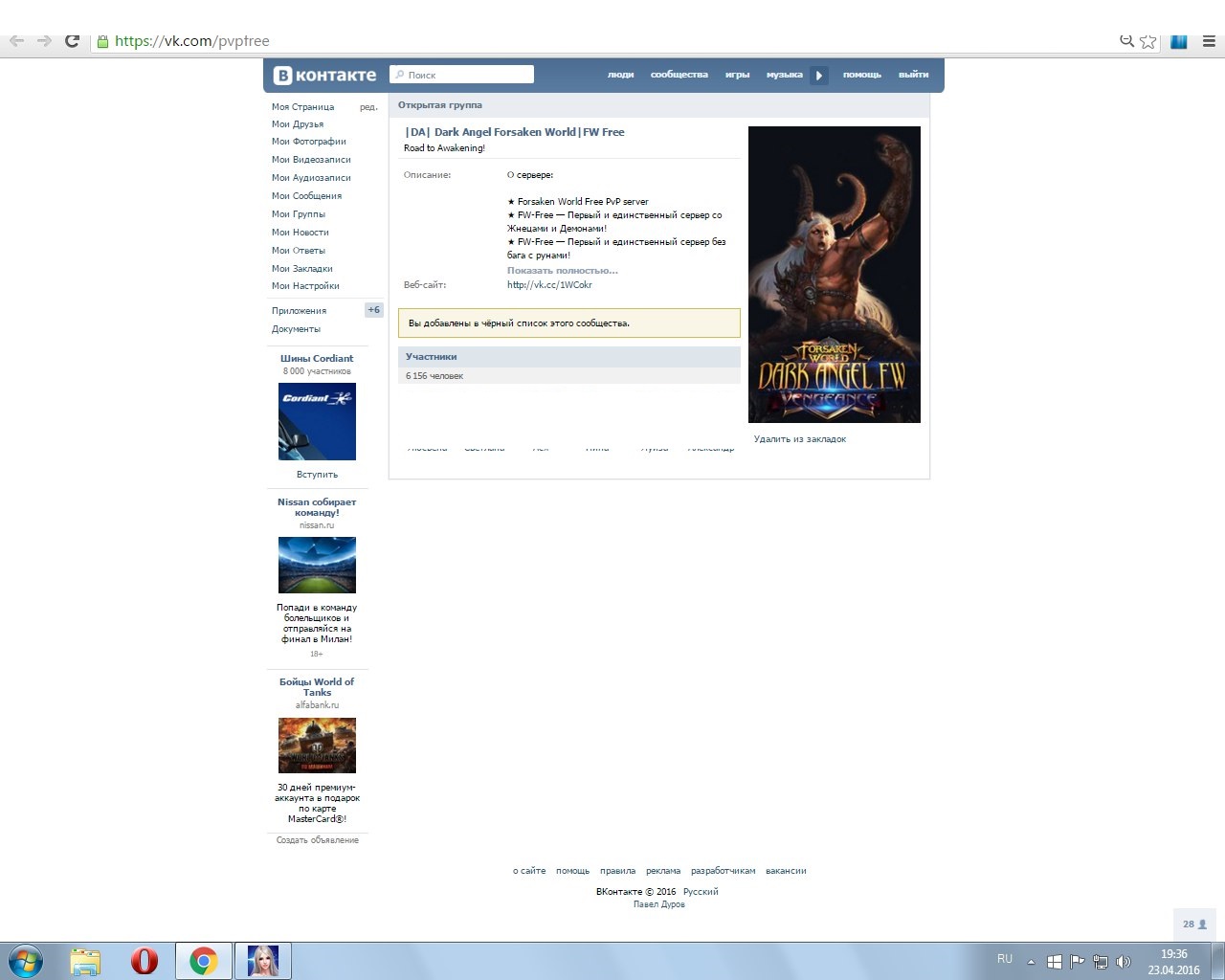Viewport: 1225px width, 980px height.
Task: Click the browser back arrow
Action: tap(16, 41)
